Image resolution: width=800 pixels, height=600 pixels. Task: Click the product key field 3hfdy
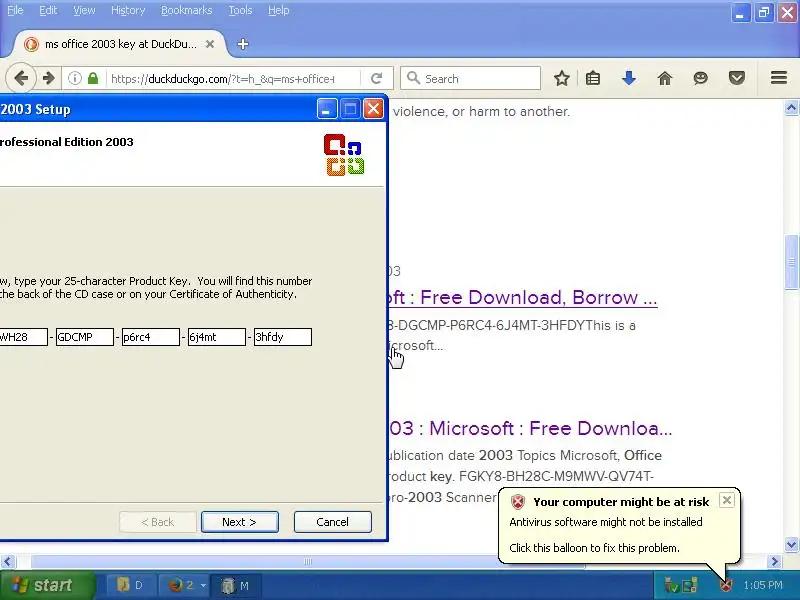pos(283,337)
